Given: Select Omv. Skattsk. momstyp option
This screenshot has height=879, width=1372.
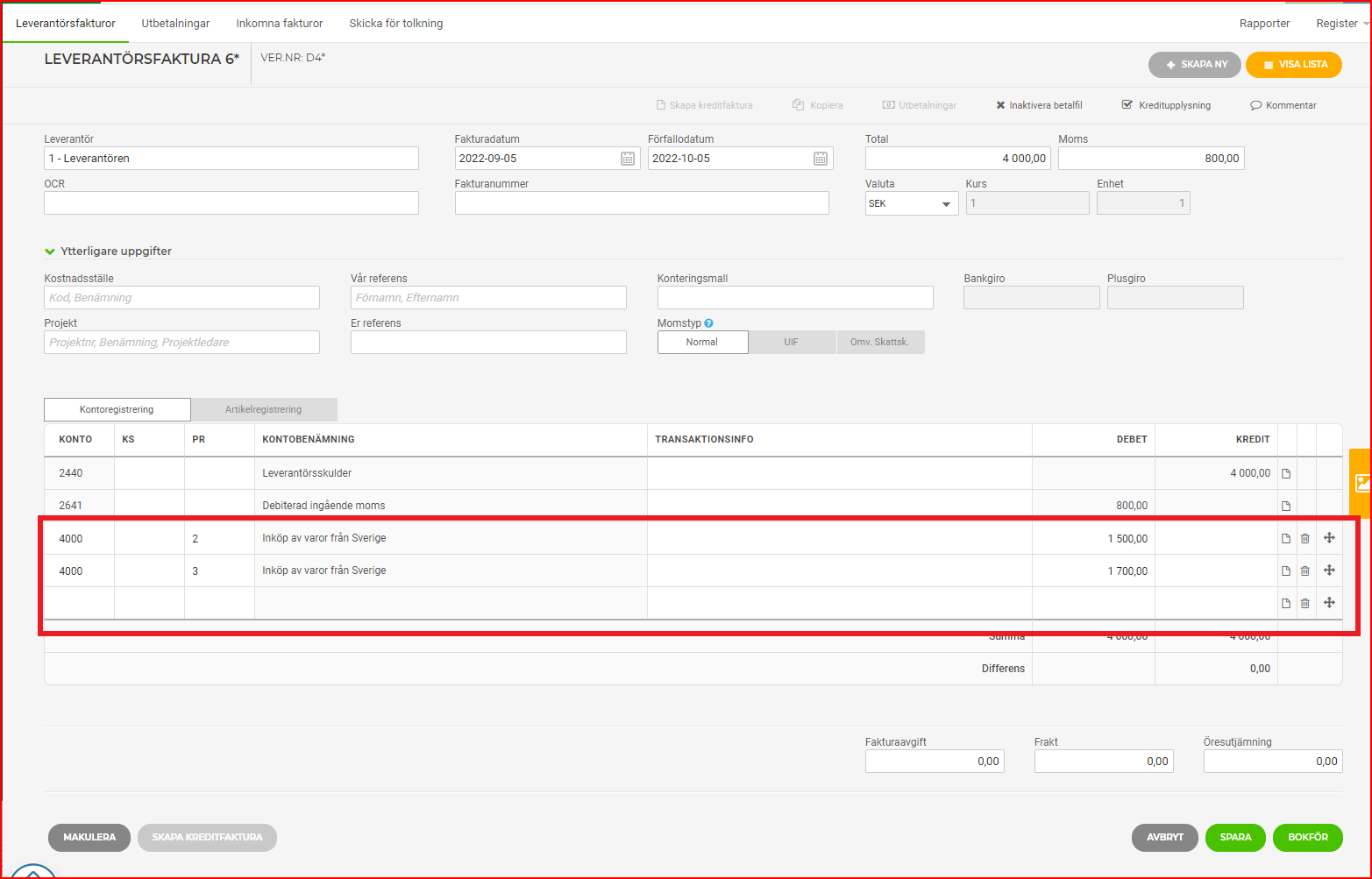Looking at the screenshot, I should tap(880, 342).
